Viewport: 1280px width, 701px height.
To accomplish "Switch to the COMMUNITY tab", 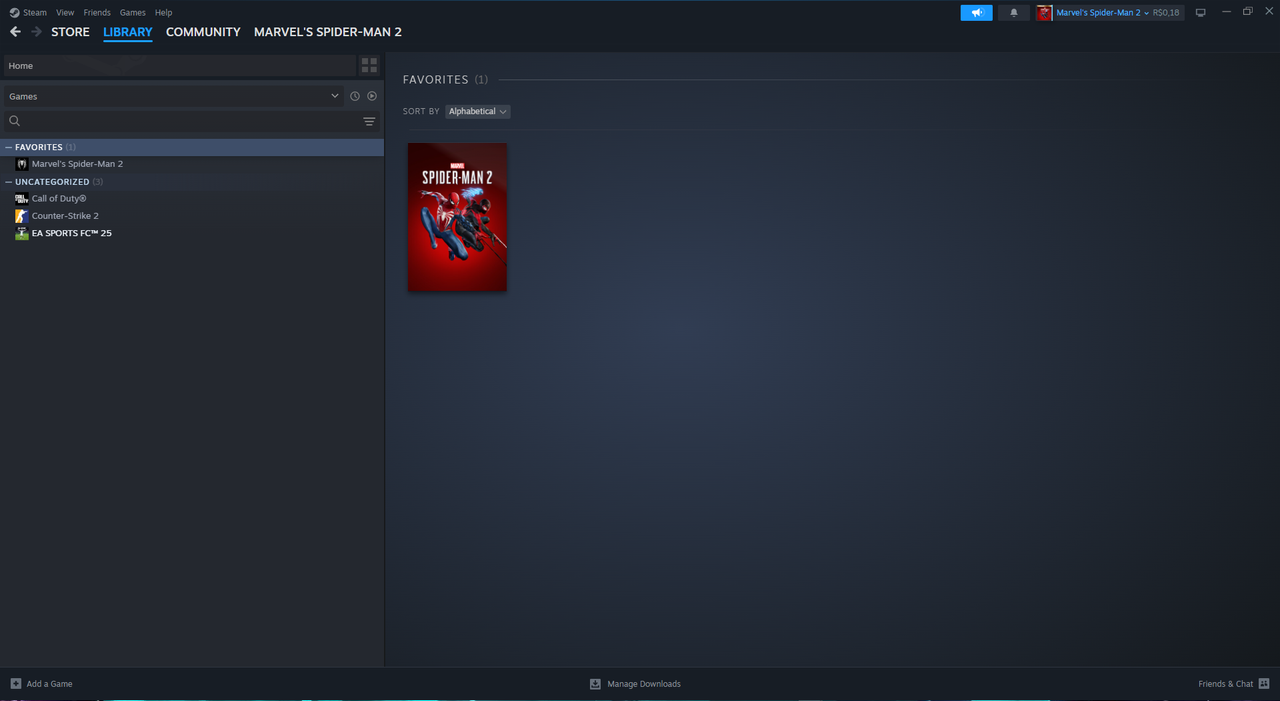I will pos(203,32).
